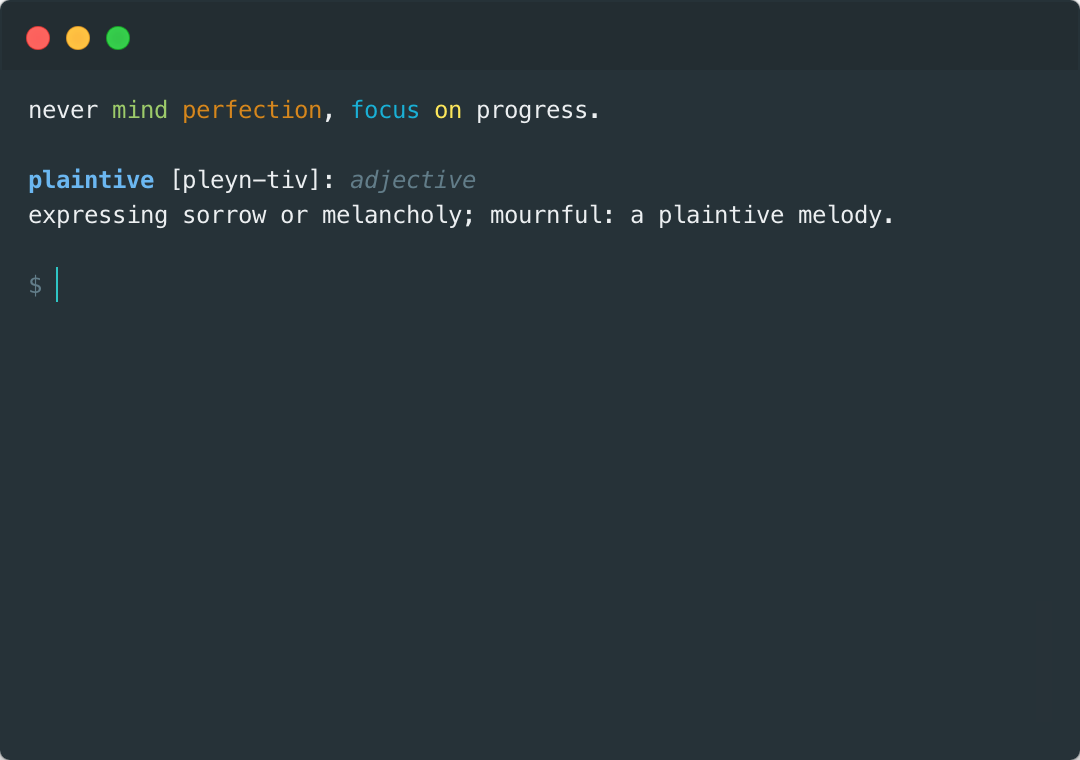Viewport: 1080px width, 760px height.
Task: Click the word 'mournful' in the definition
Action: 547,215
